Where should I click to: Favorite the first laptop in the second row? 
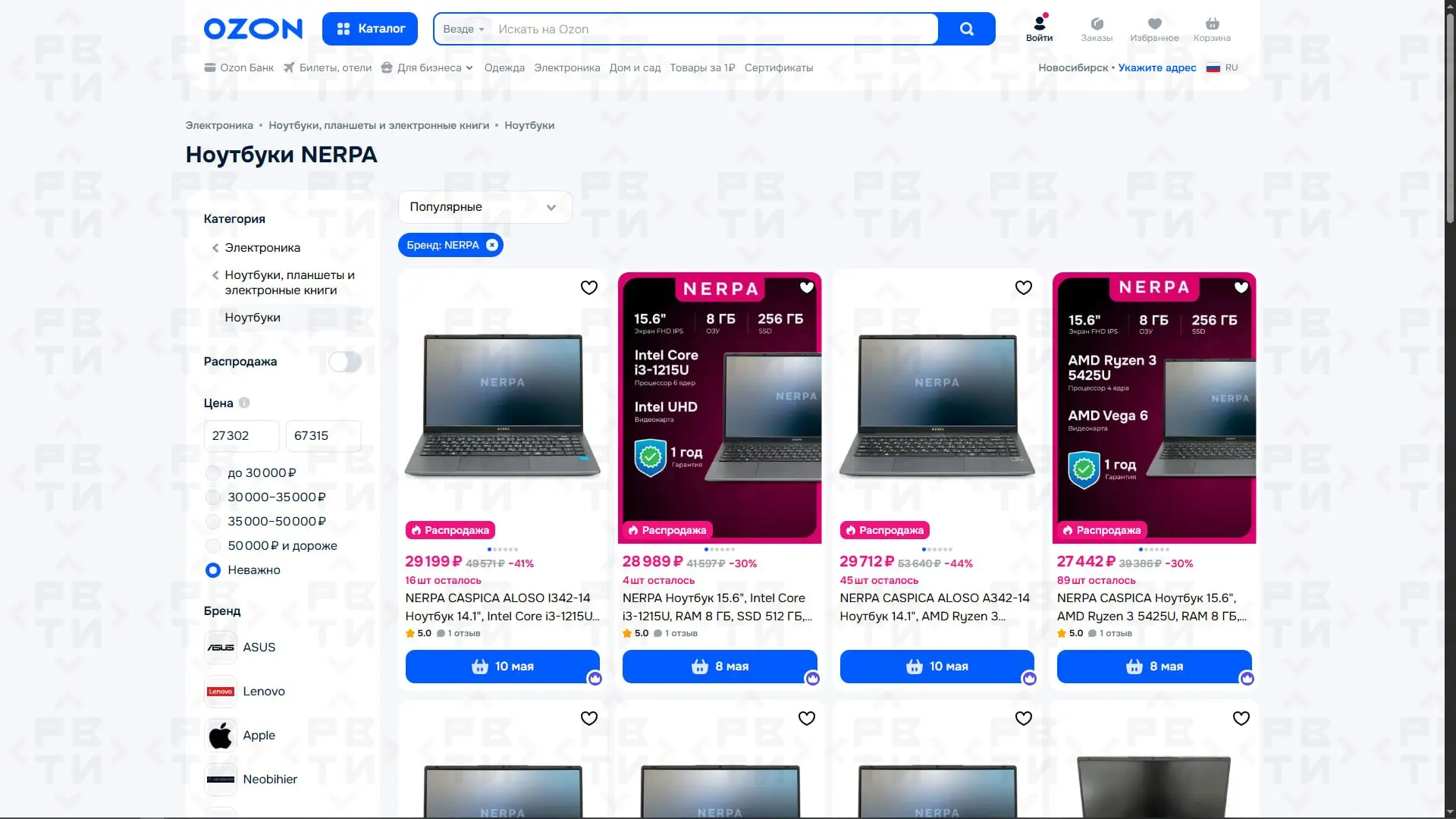(589, 718)
